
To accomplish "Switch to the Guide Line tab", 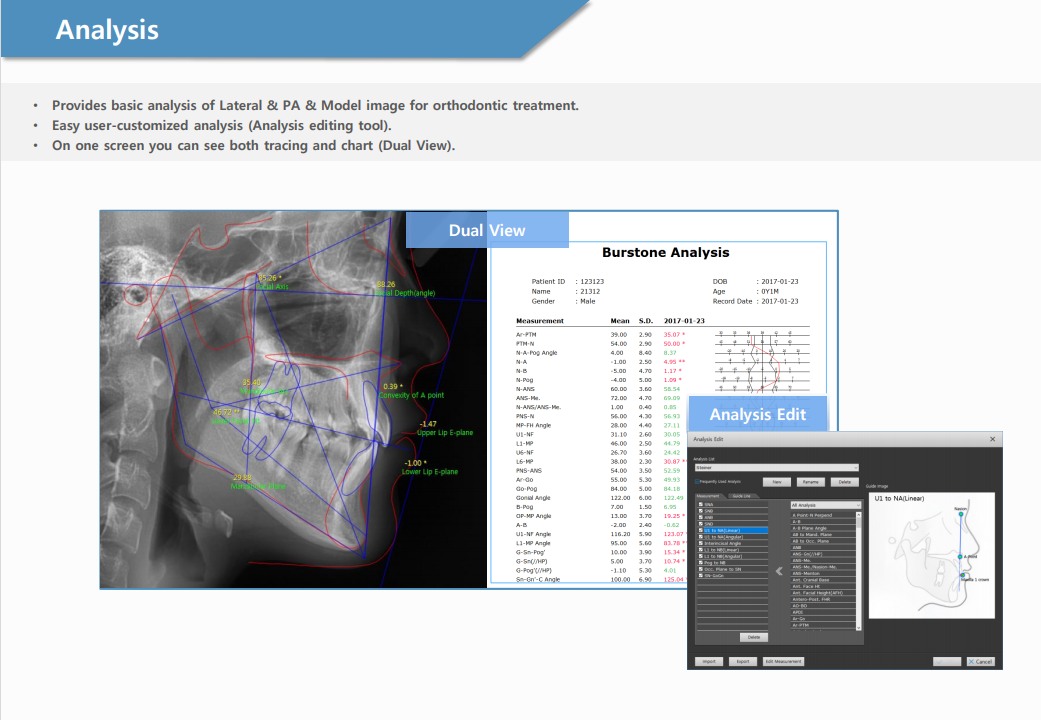I will (x=742, y=496).
